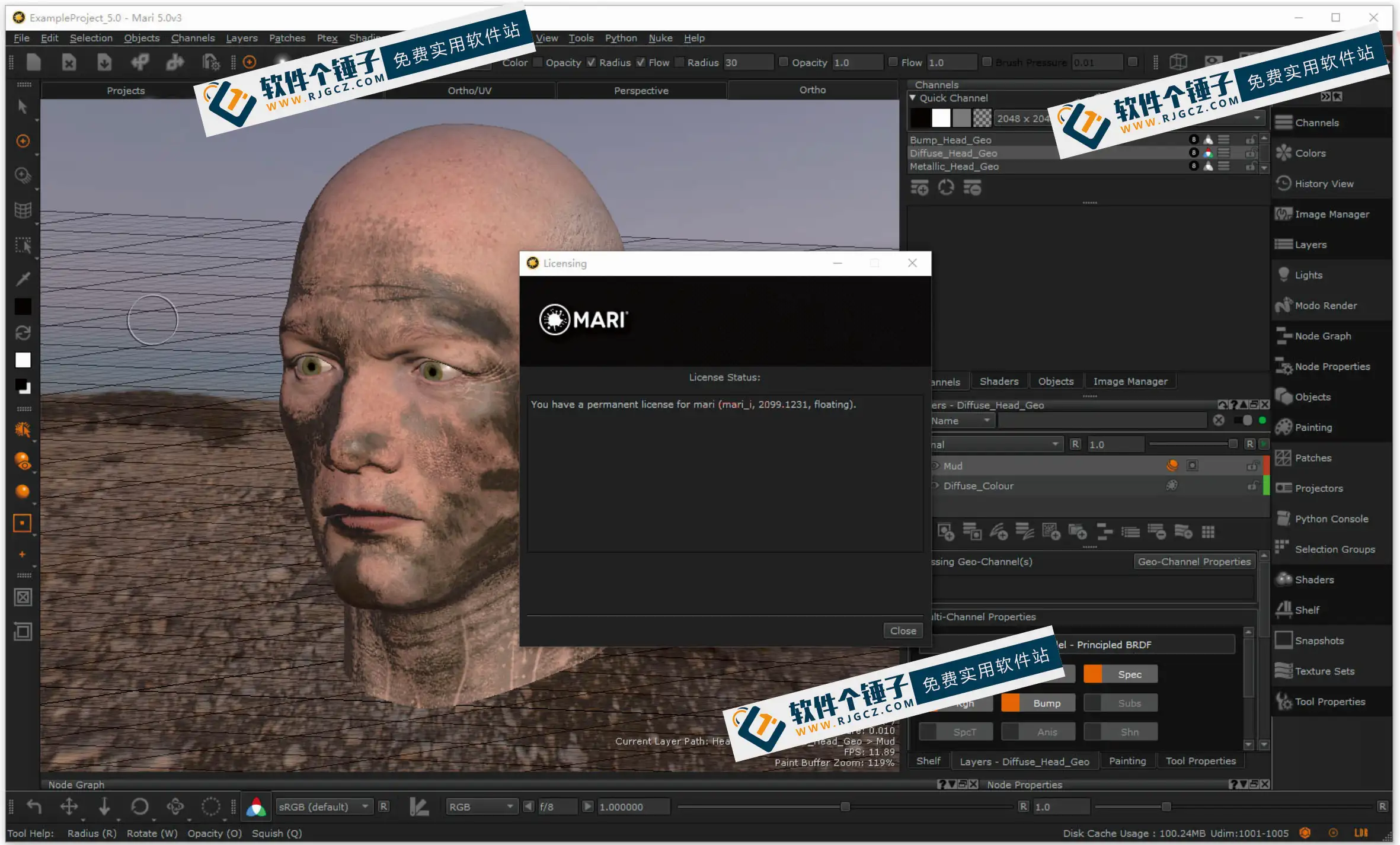Click the Radius value field showing 30
The width and height of the screenshot is (1400, 845).
coord(748,62)
